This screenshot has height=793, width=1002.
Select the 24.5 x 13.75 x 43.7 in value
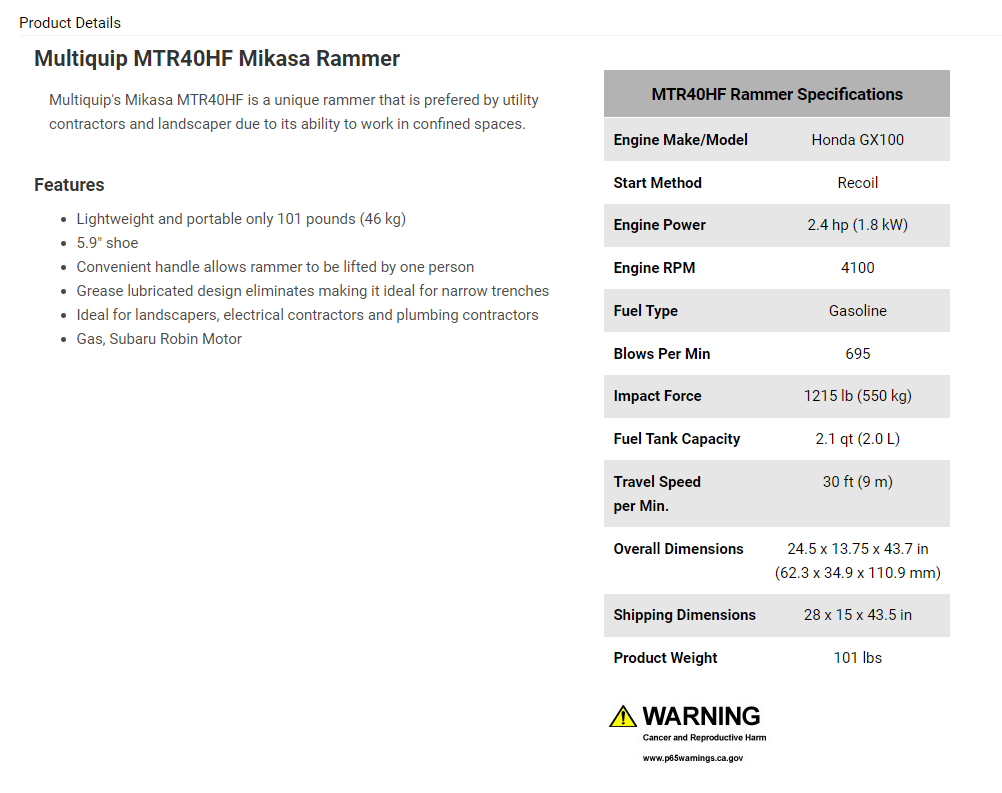pyautogui.click(x=858, y=549)
